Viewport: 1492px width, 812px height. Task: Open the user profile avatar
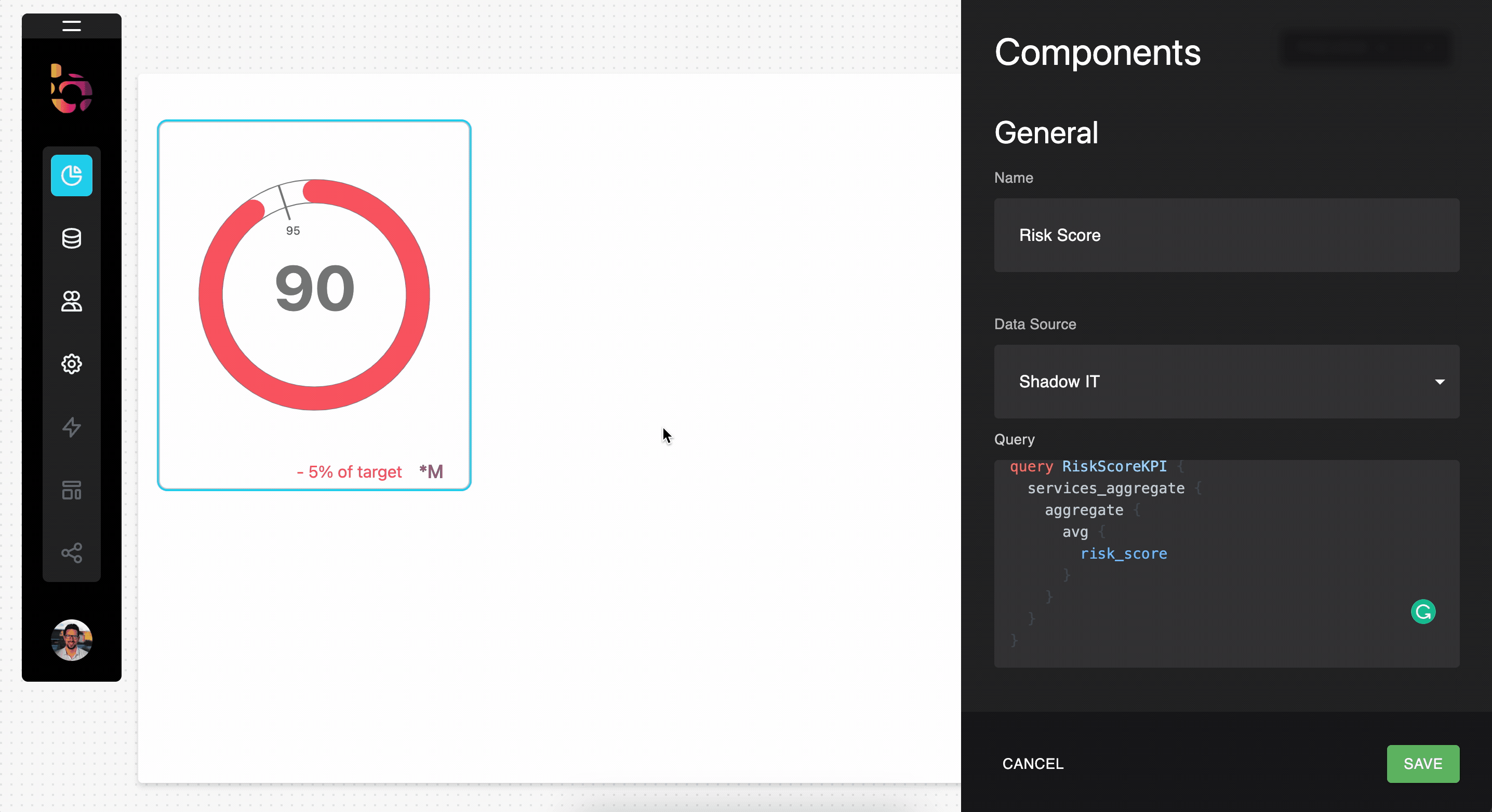click(71, 640)
